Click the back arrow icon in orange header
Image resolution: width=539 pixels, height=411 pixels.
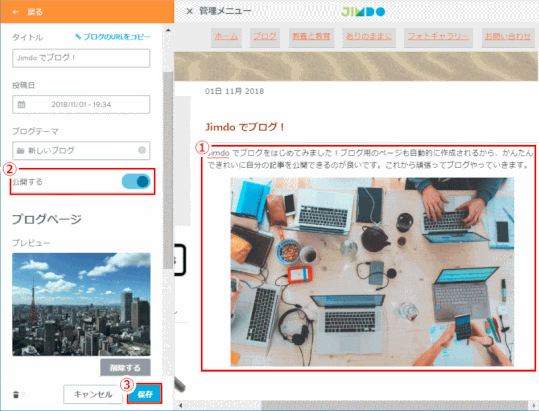[x=15, y=12]
